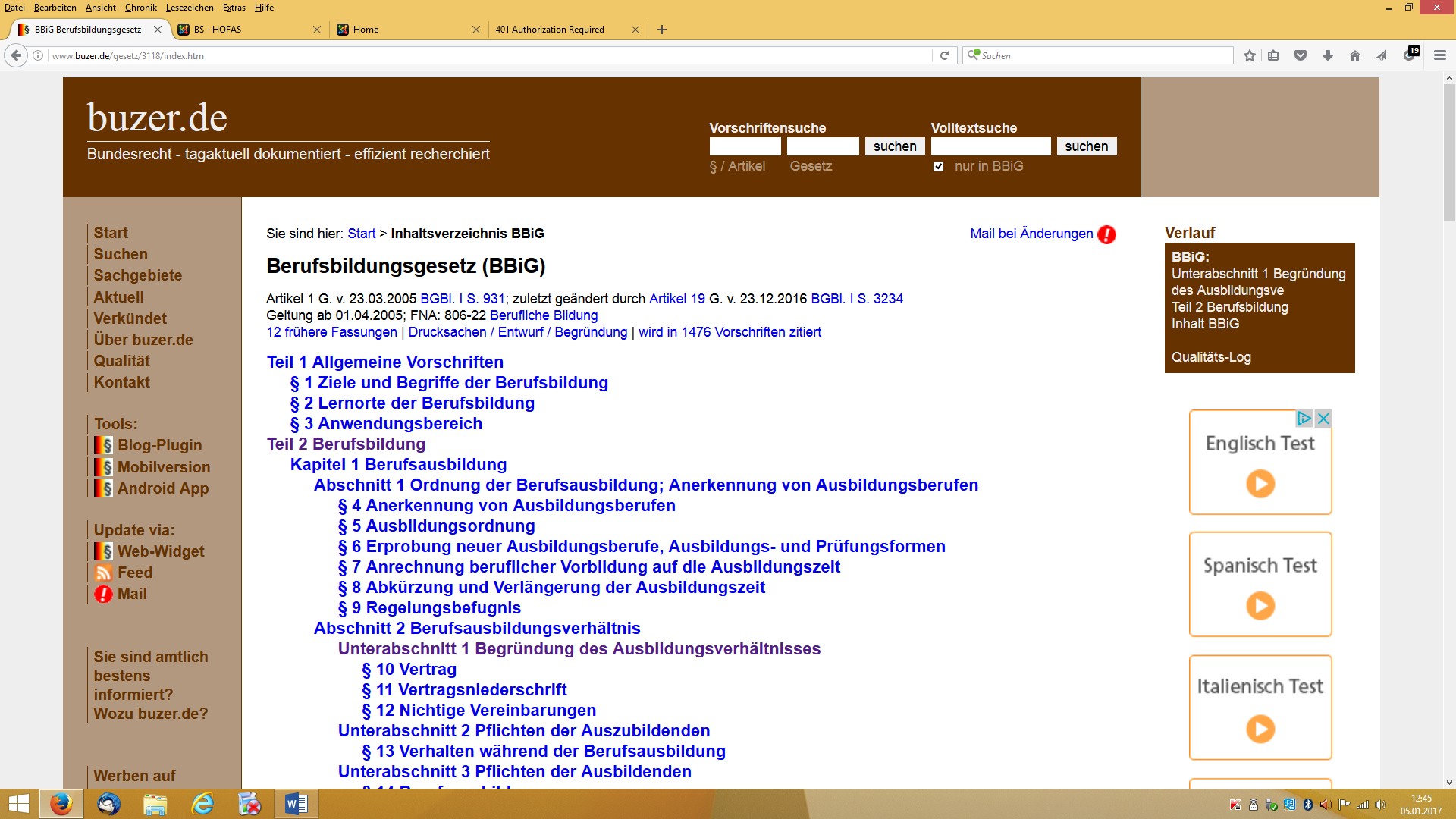Screen dimensions: 1456x819
Task: Click the bookmark star icon
Action: click(1250, 55)
